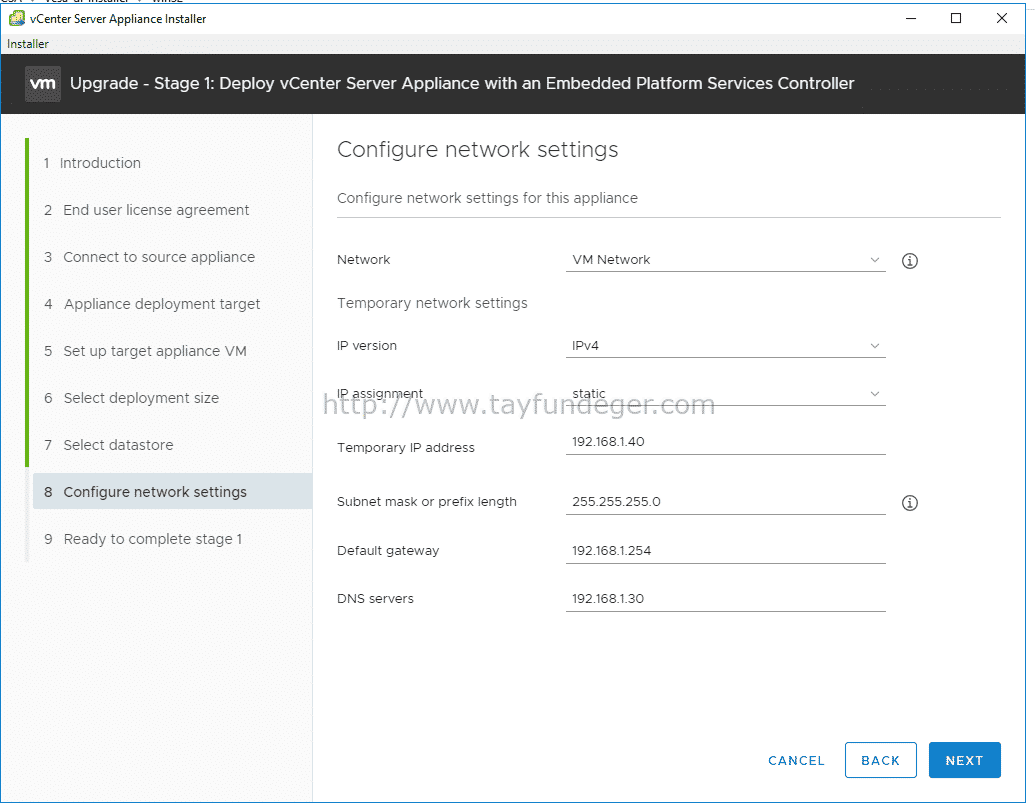Click the IP assignment label
The height and width of the screenshot is (808, 1035).
pyautogui.click(x=380, y=393)
